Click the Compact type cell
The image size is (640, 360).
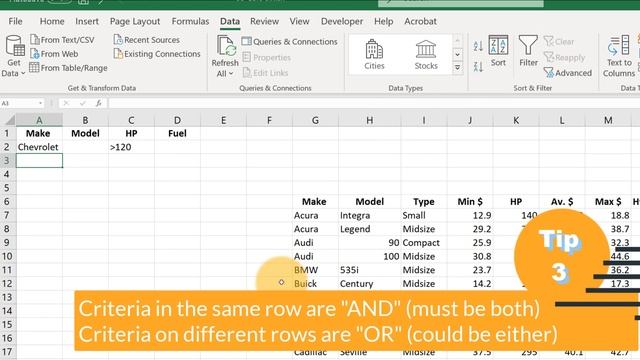tap(424, 242)
